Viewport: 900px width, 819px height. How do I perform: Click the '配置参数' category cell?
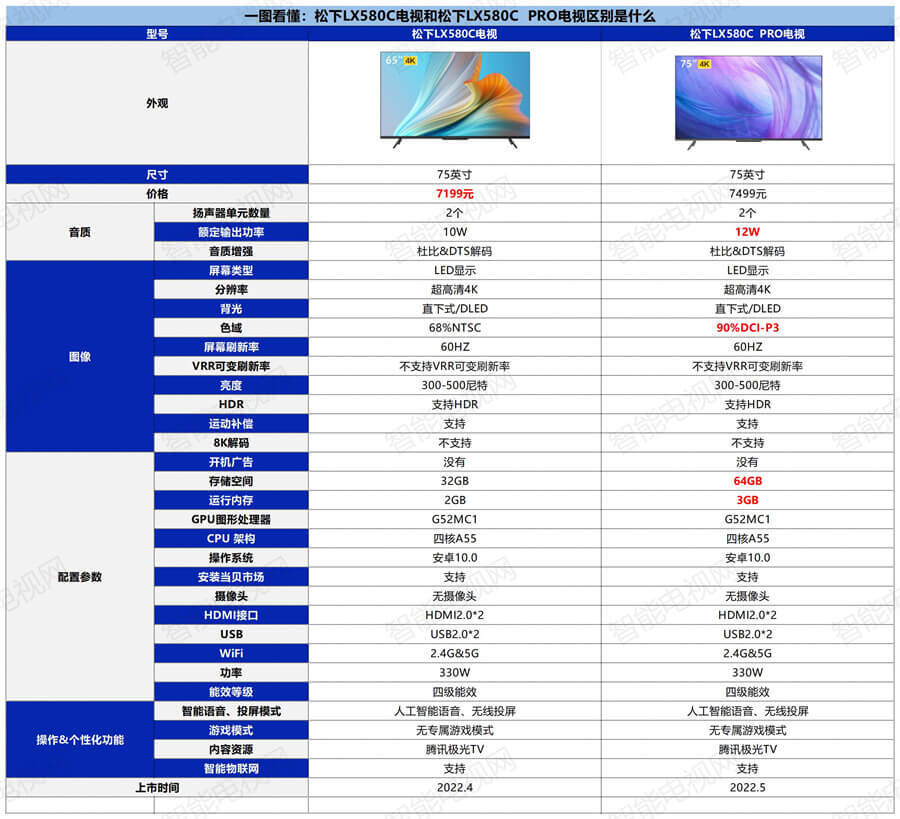click(x=80, y=577)
